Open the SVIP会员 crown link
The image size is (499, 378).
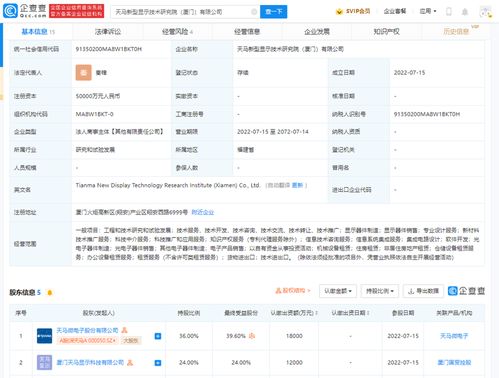(x=353, y=11)
